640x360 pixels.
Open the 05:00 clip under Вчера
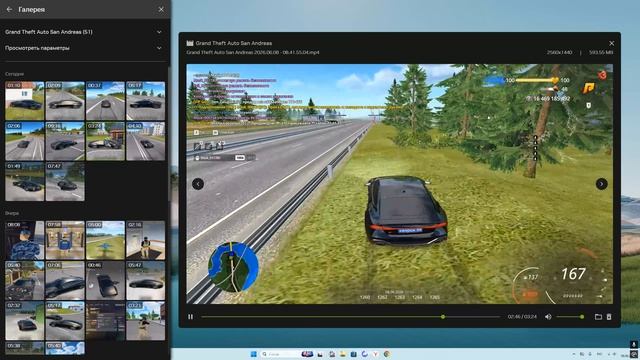105,240
